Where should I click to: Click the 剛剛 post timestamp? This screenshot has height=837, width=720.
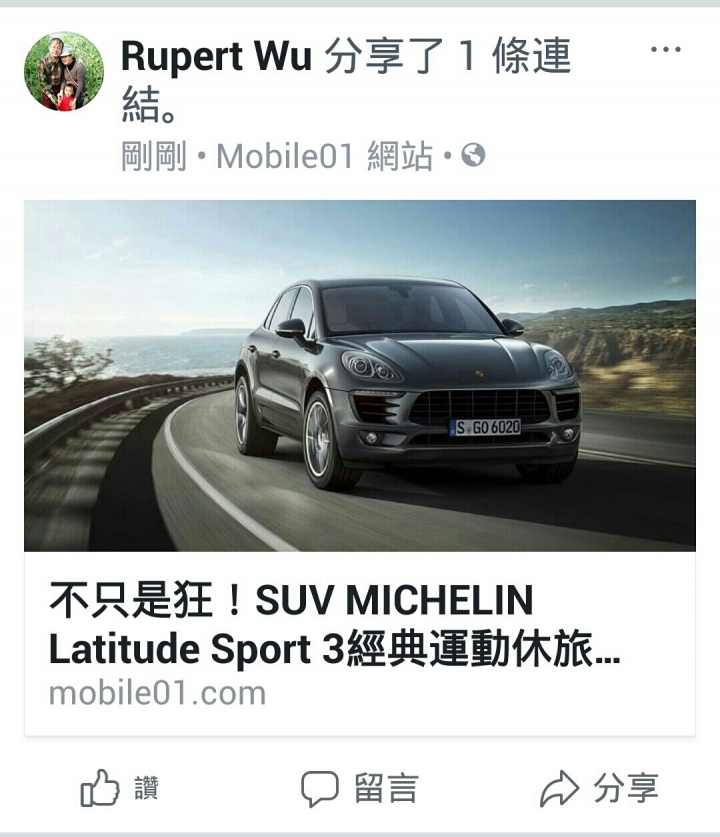tap(154, 156)
